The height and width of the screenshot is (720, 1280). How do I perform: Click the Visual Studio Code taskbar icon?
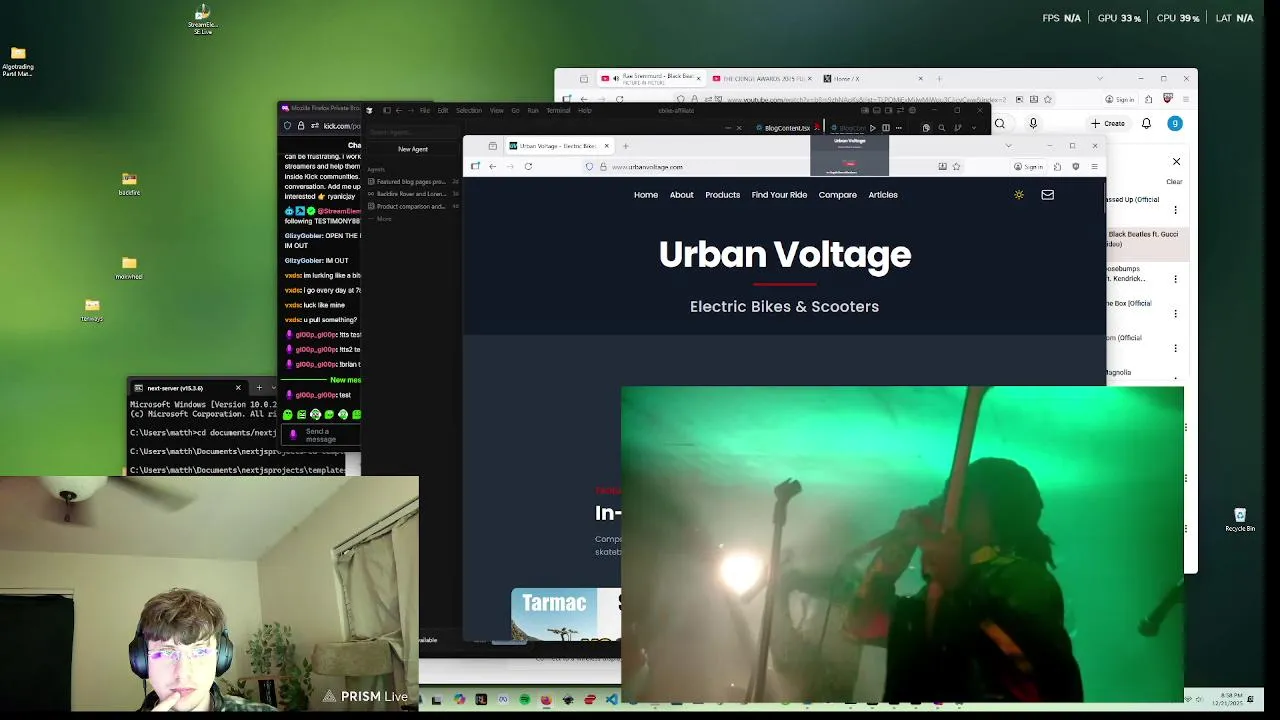611,700
